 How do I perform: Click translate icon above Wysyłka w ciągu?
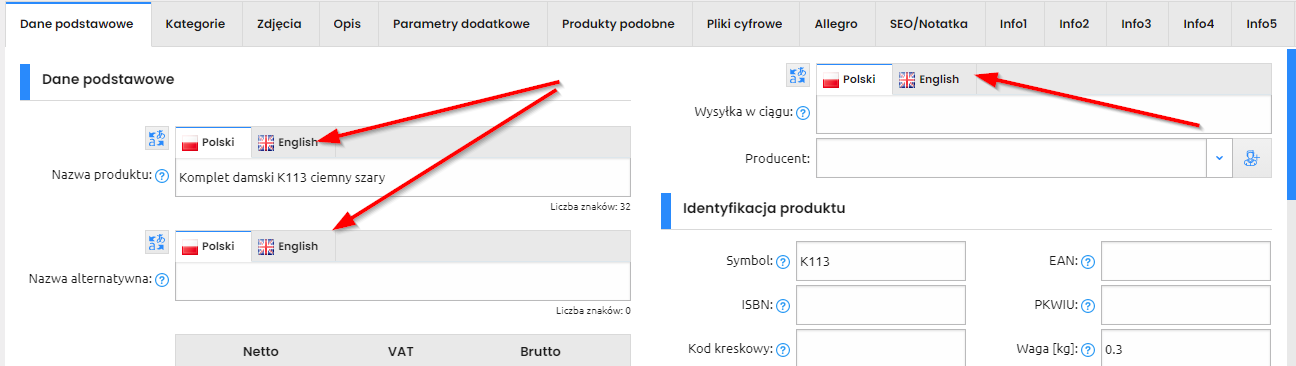pos(798,76)
